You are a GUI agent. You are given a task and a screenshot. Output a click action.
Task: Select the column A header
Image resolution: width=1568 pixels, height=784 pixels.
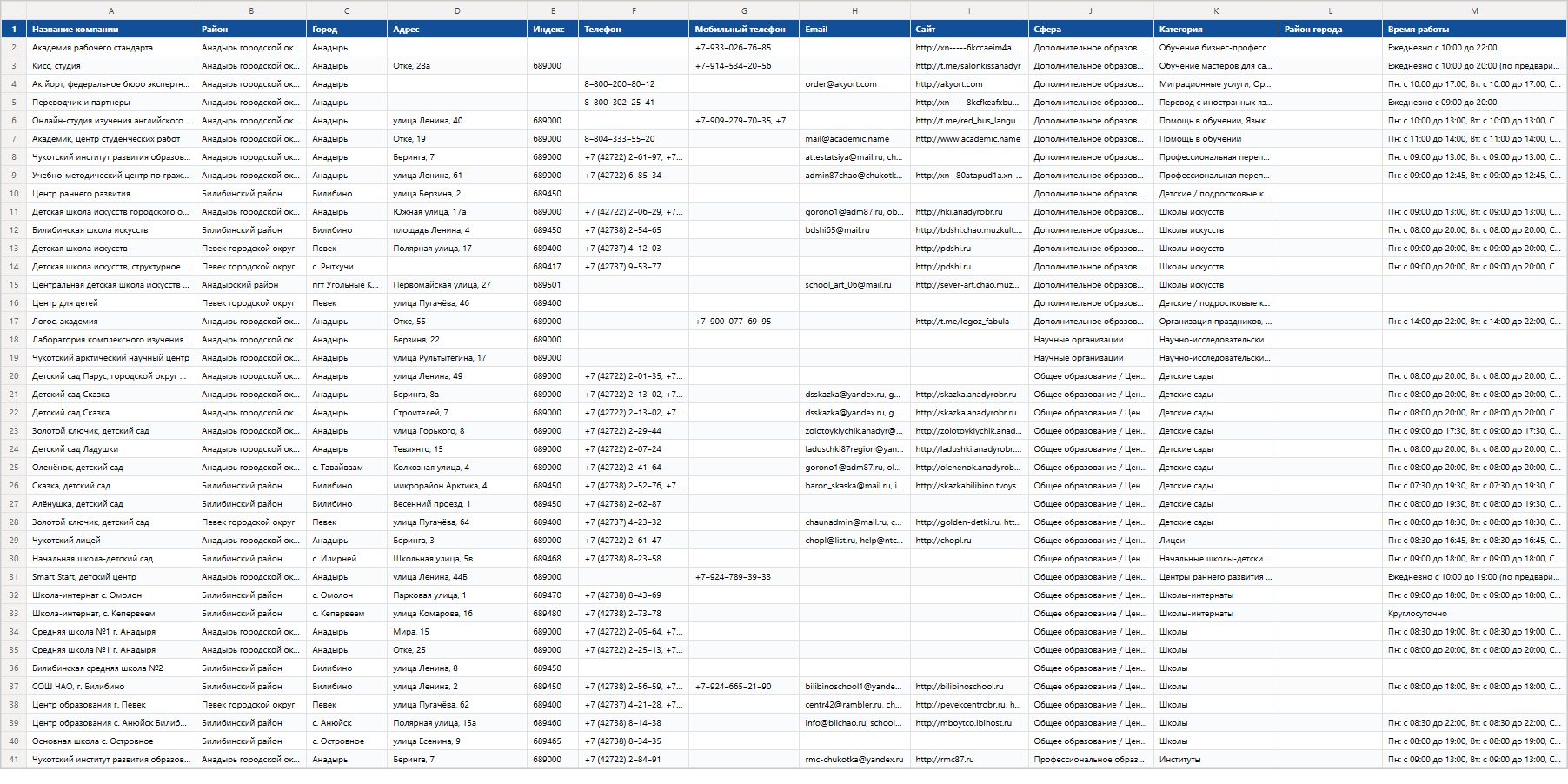(x=111, y=10)
